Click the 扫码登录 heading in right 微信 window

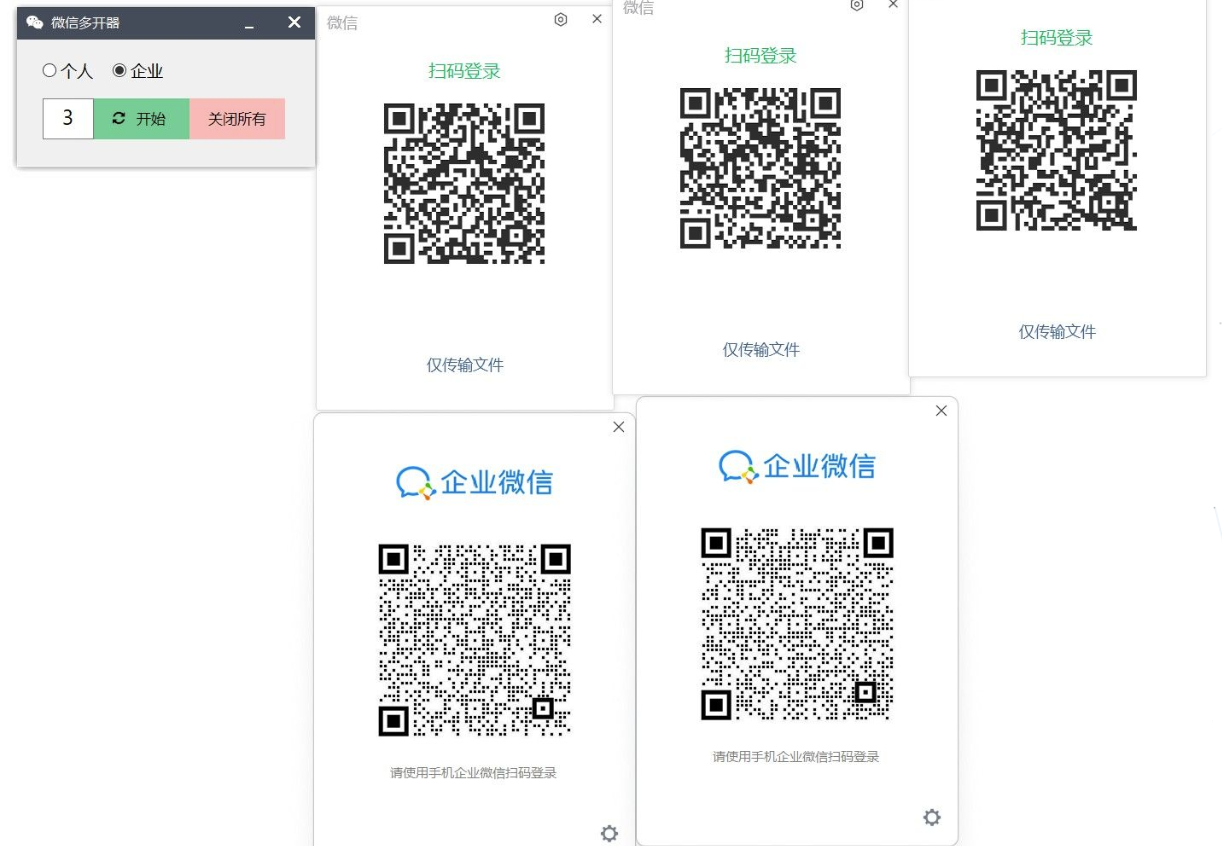(x=1057, y=37)
